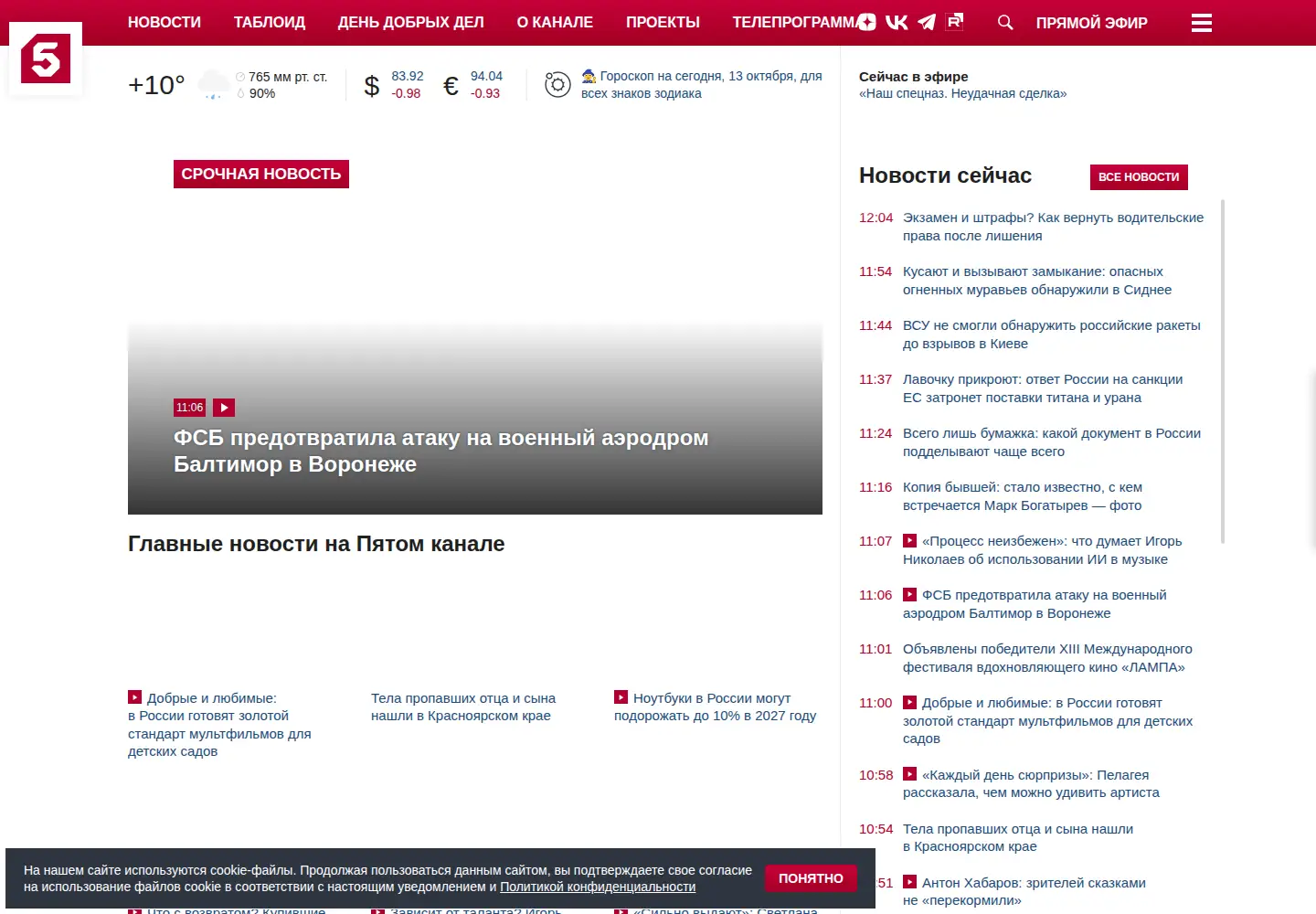Click video icon beside Anton Khabarov story
This screenshot has width=1316, height=914.
[x=909, y=882]
